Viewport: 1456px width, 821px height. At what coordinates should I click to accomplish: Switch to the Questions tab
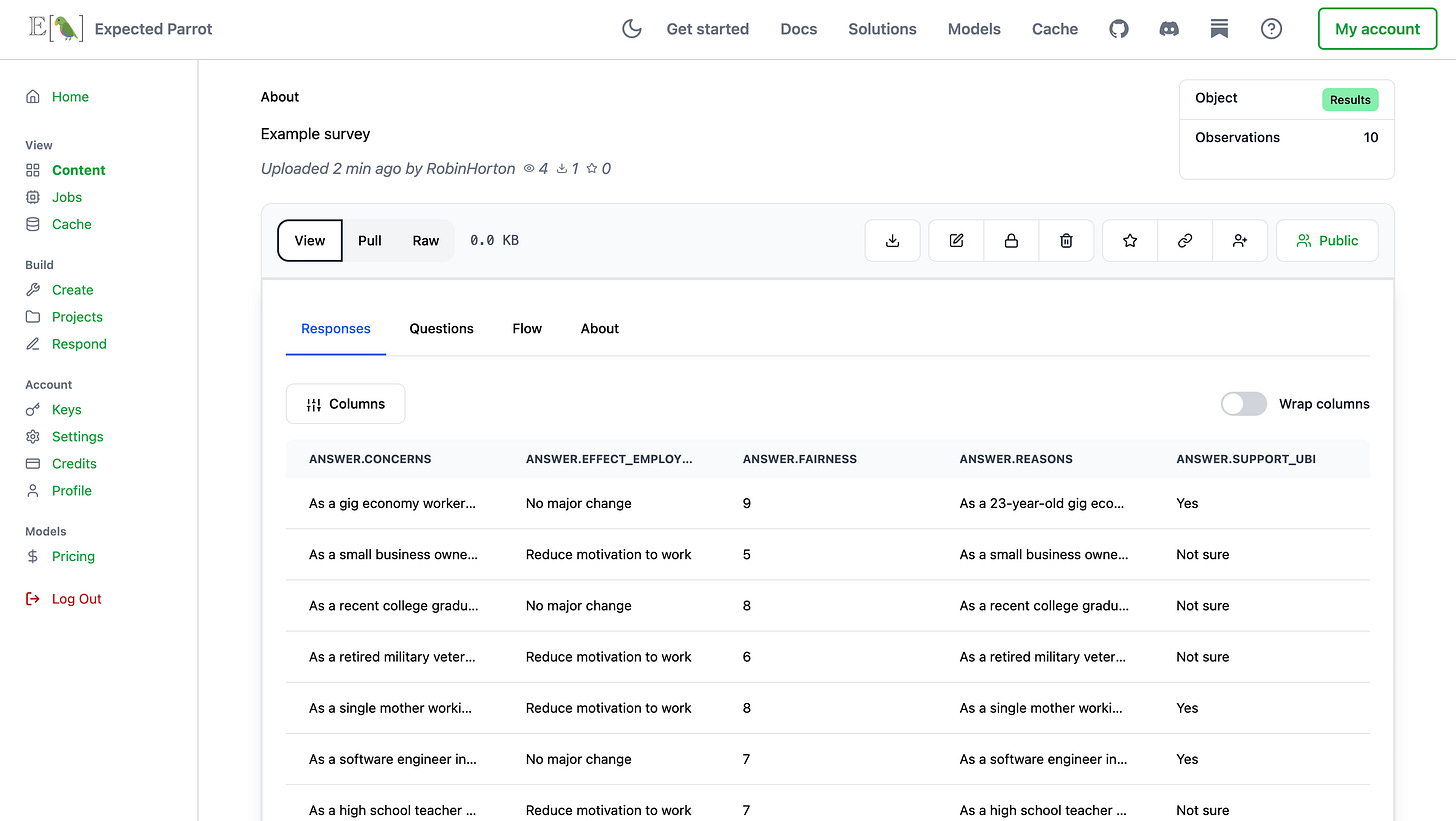[x=442, y=328]
